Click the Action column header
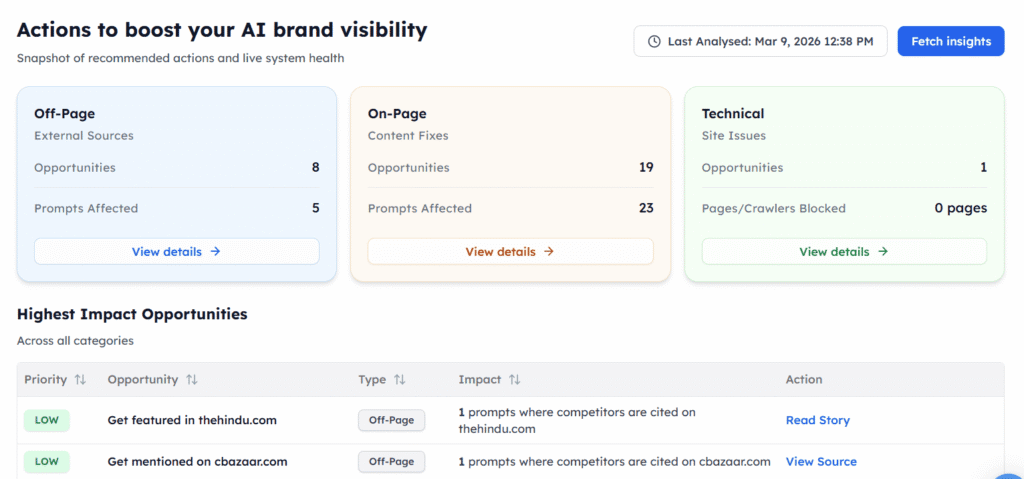The image size is (1024, 479). [804, 380]
